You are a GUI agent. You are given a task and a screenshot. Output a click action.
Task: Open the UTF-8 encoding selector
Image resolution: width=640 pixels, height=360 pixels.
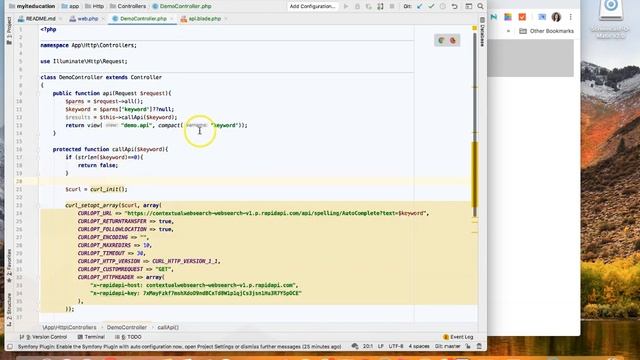point(395,346)
